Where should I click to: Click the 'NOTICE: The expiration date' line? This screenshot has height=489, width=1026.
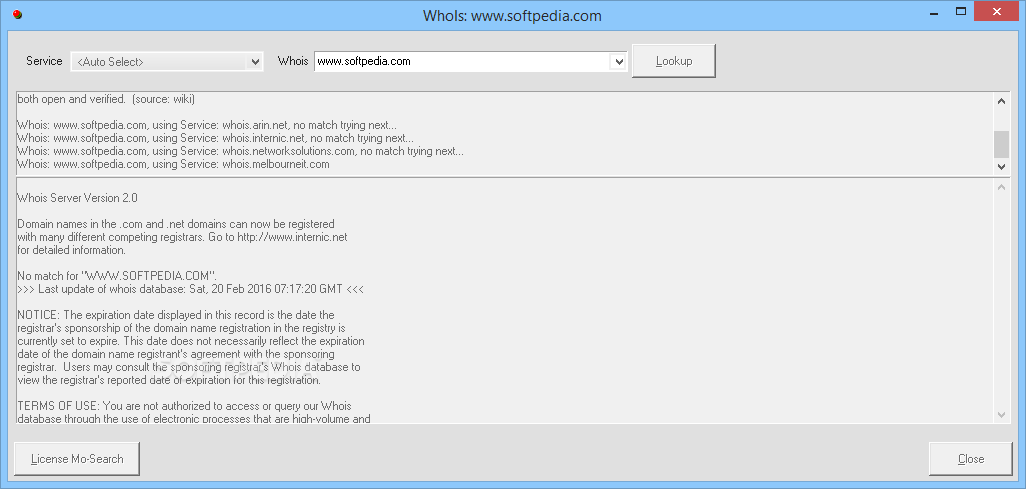coord(176,315)
